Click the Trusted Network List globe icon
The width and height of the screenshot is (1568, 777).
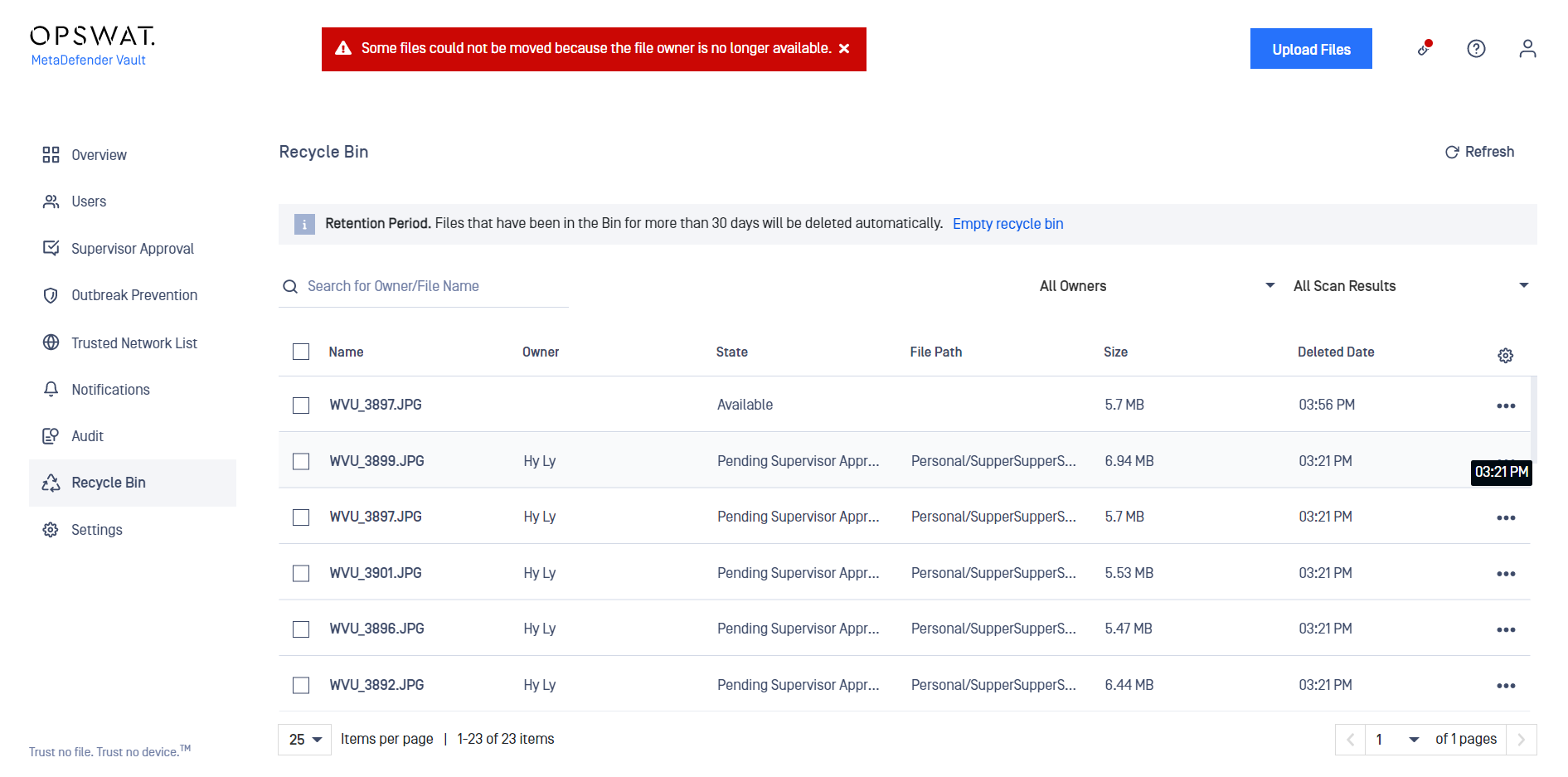pos(51,342)
